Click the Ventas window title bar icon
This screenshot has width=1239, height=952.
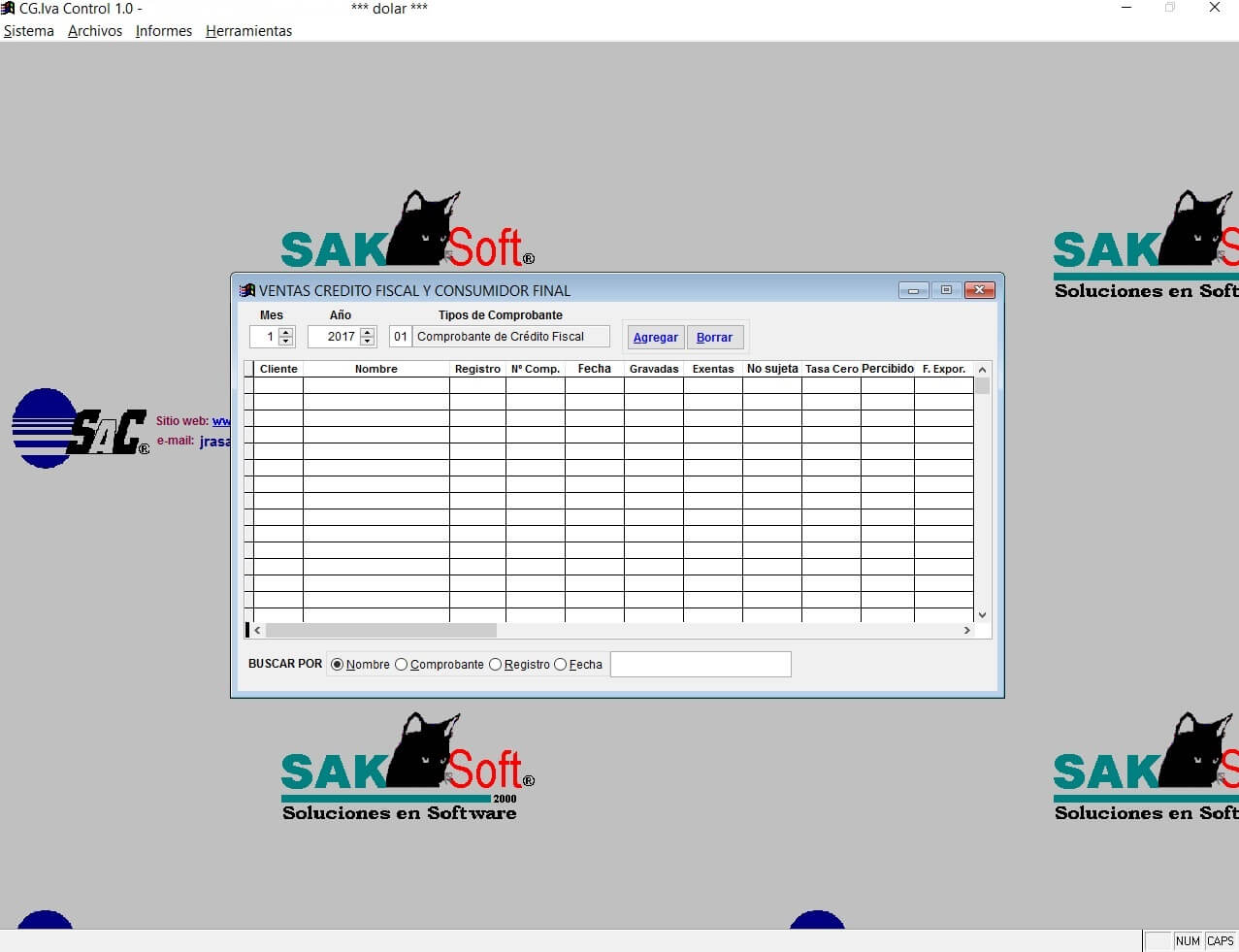[x=247, y=290]
